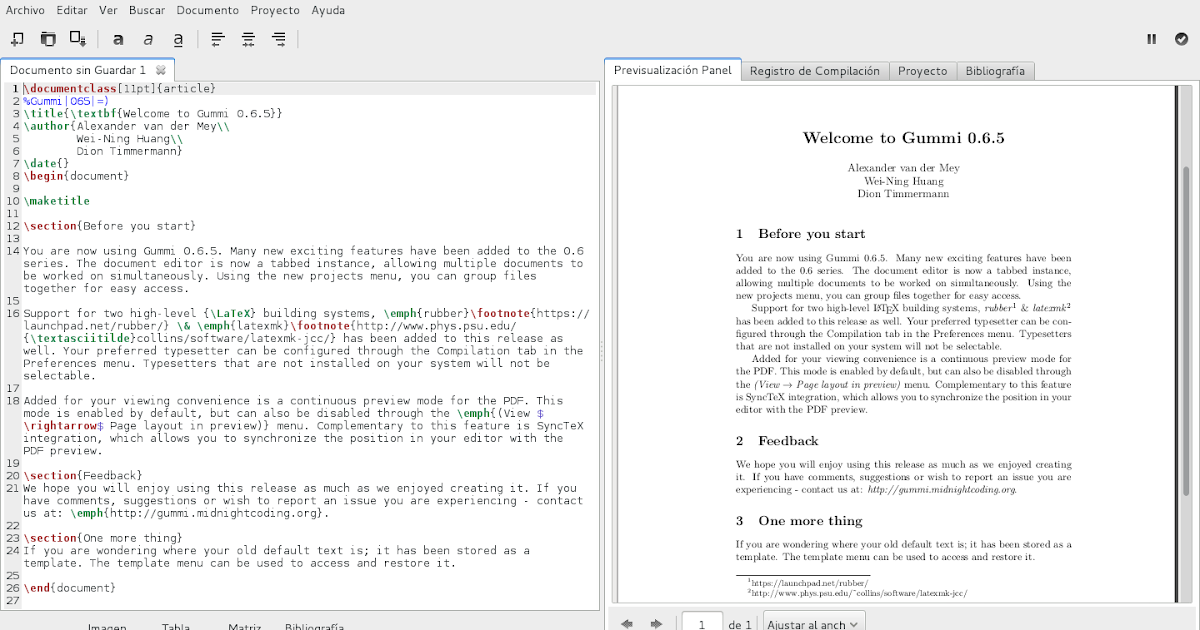1200x630 pixels.
Task: Apply italic formatting with the italic 'a' icon
Action: (147, 38)
